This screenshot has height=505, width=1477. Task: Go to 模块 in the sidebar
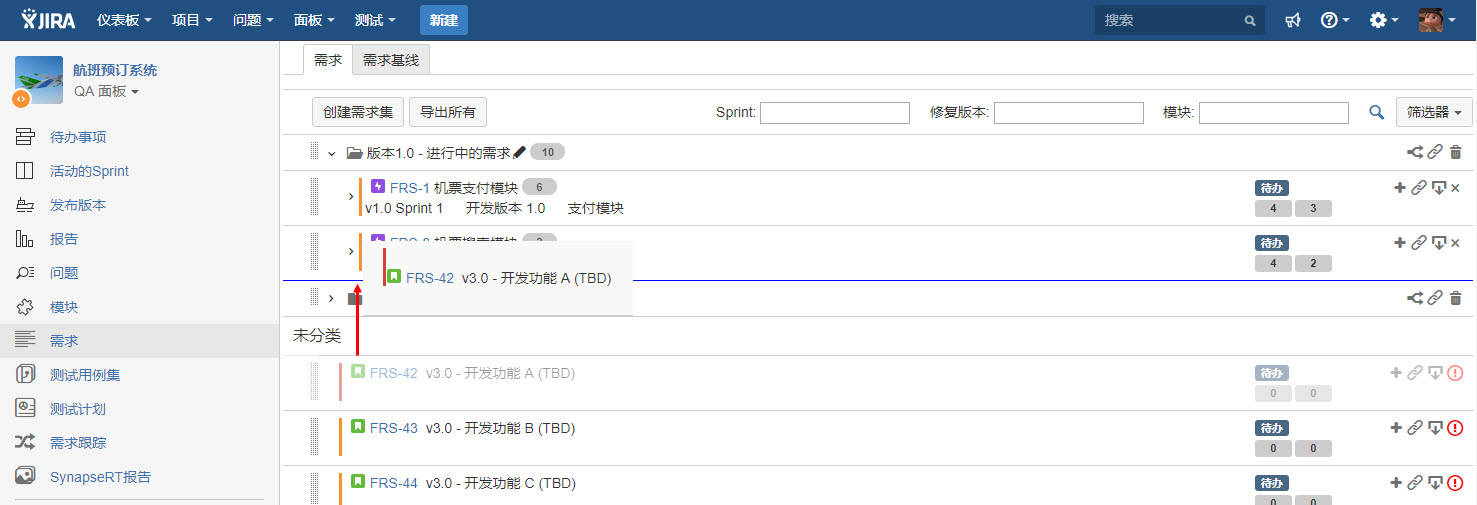[64, 307]
